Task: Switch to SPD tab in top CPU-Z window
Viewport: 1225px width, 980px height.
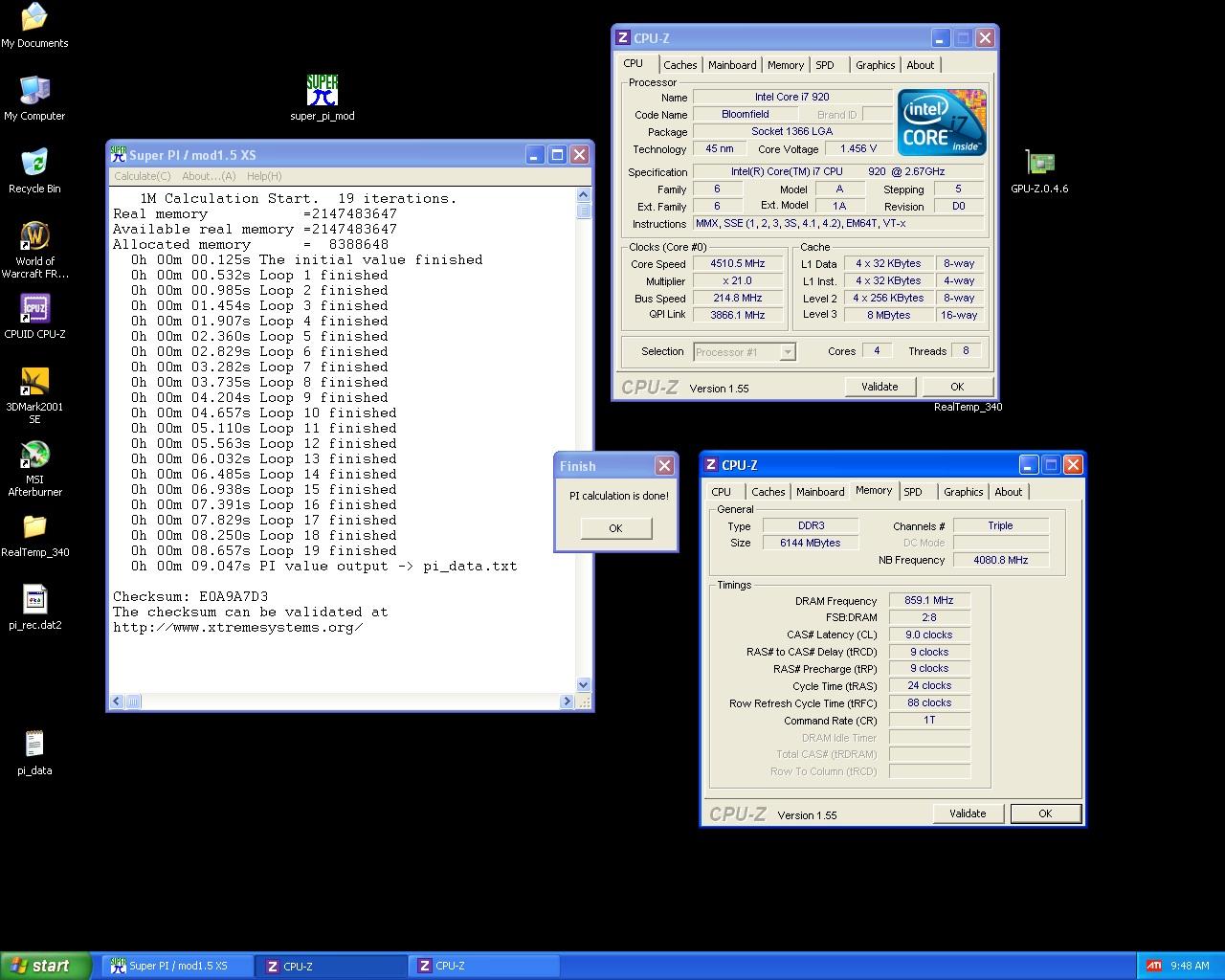Action: click(825, 65)
